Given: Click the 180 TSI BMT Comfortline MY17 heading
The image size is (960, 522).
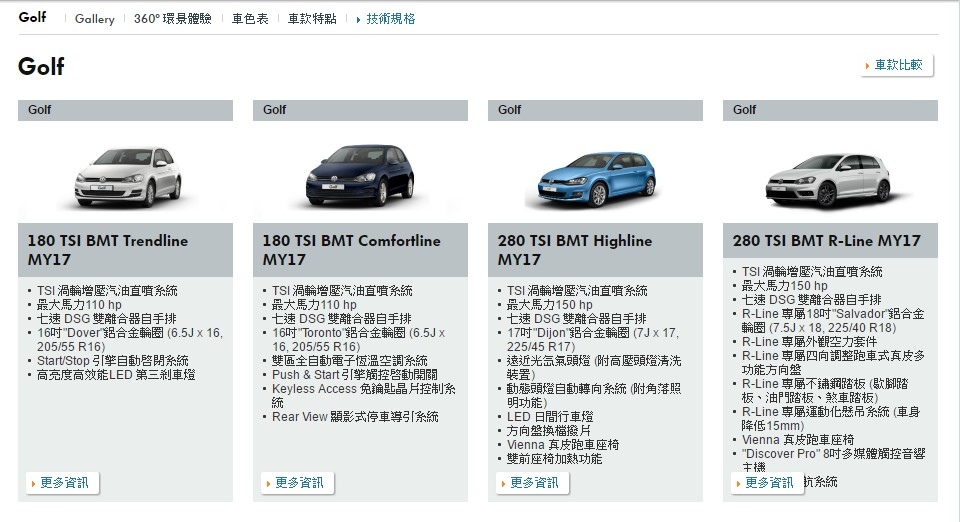Looking at the screenshot, I should (x=351, y=250).
